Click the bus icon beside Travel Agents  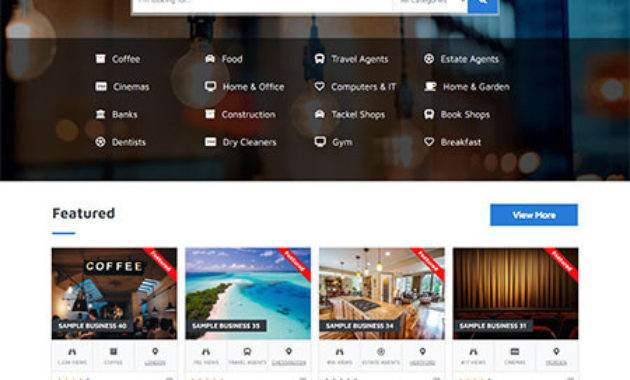pos(319,59)
